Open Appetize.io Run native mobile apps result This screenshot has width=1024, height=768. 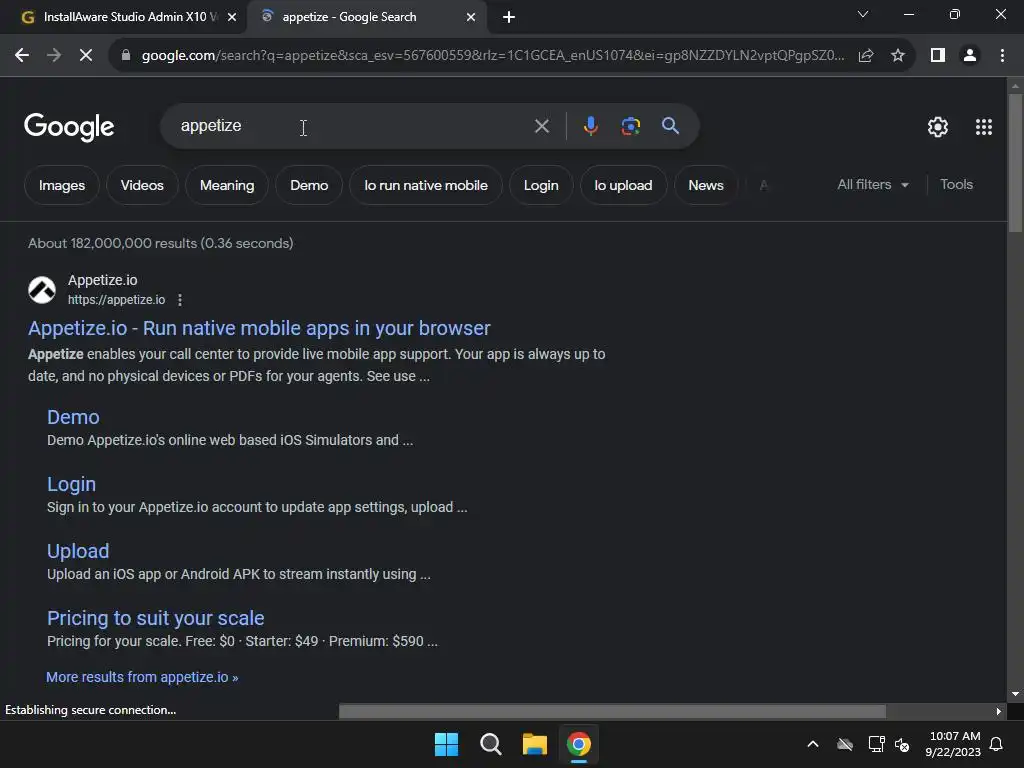259,328
